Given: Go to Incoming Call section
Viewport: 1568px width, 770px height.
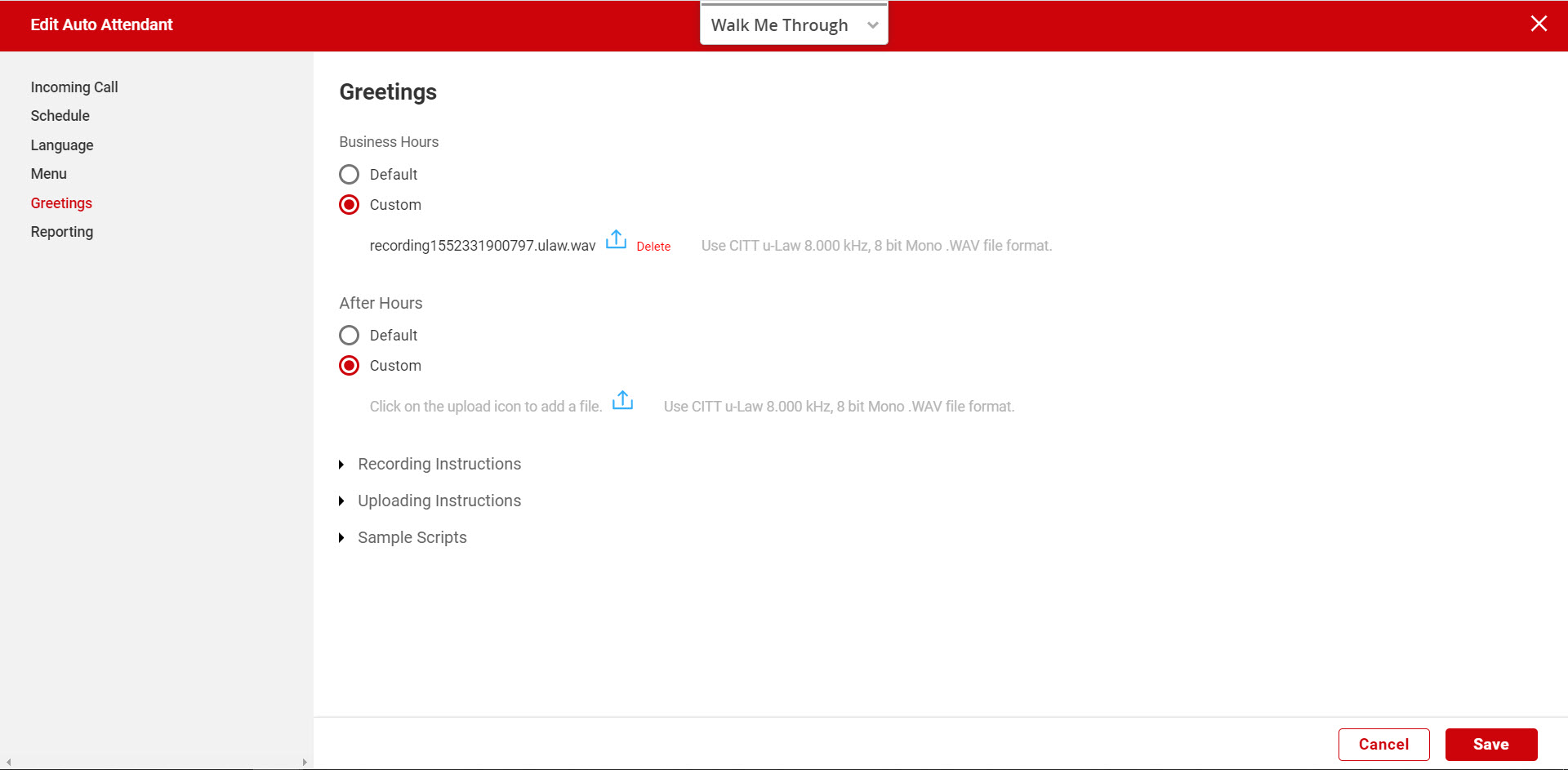Looking at the screenshot, I should [x=74, y=87].
